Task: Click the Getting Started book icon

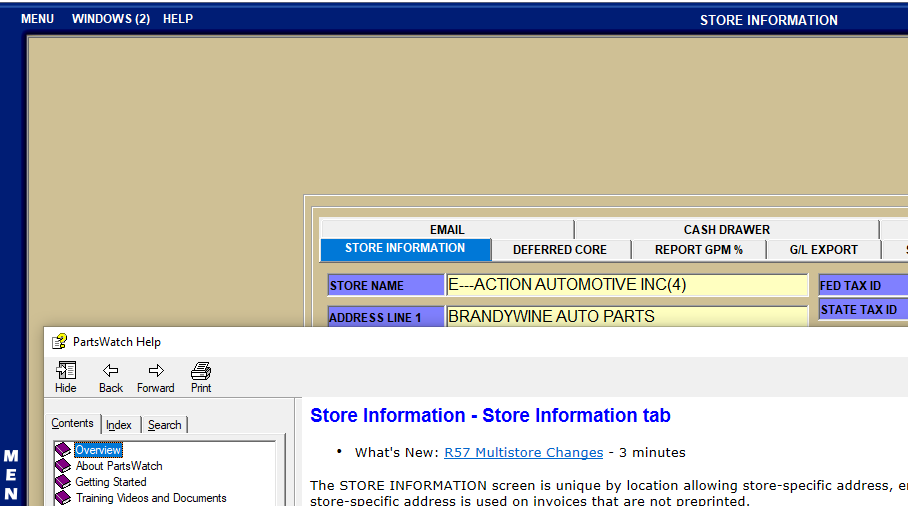Action: (x=64, y=482)
